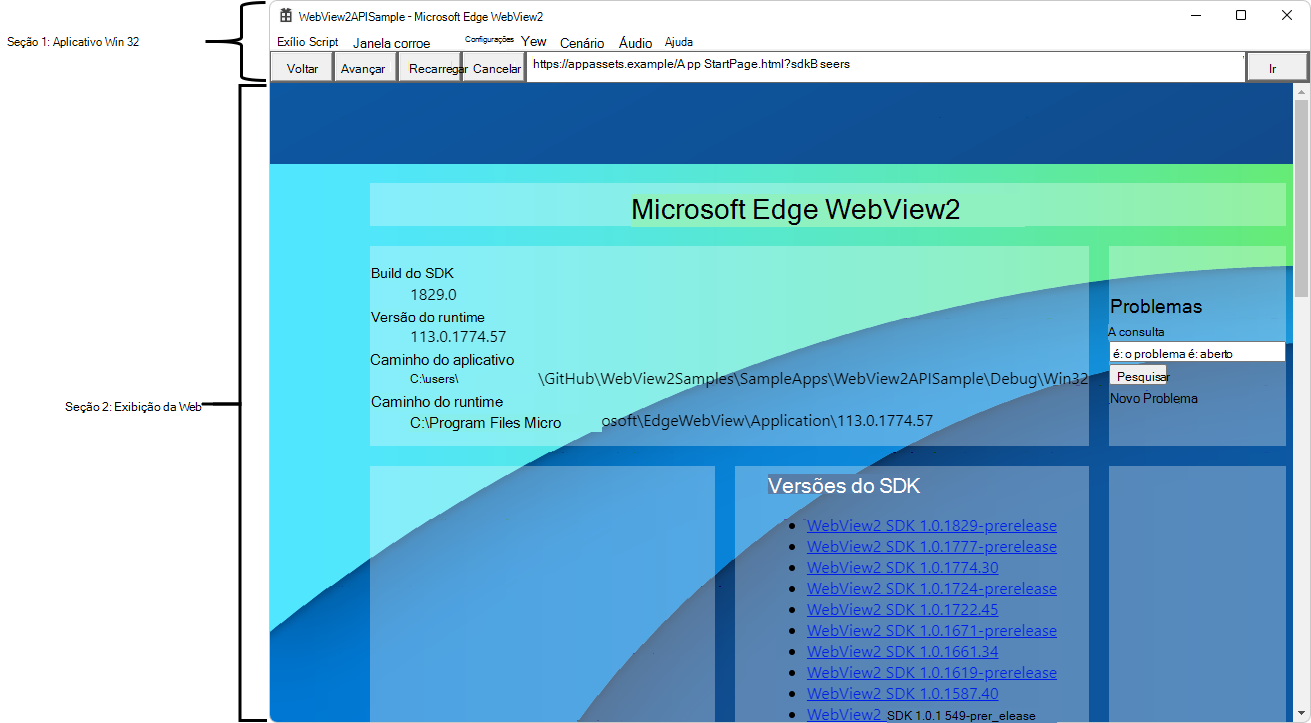Open the Ajuda menu
This screenshot has width=1311, height=723.
pyautogui.click(x=679, y=43)
